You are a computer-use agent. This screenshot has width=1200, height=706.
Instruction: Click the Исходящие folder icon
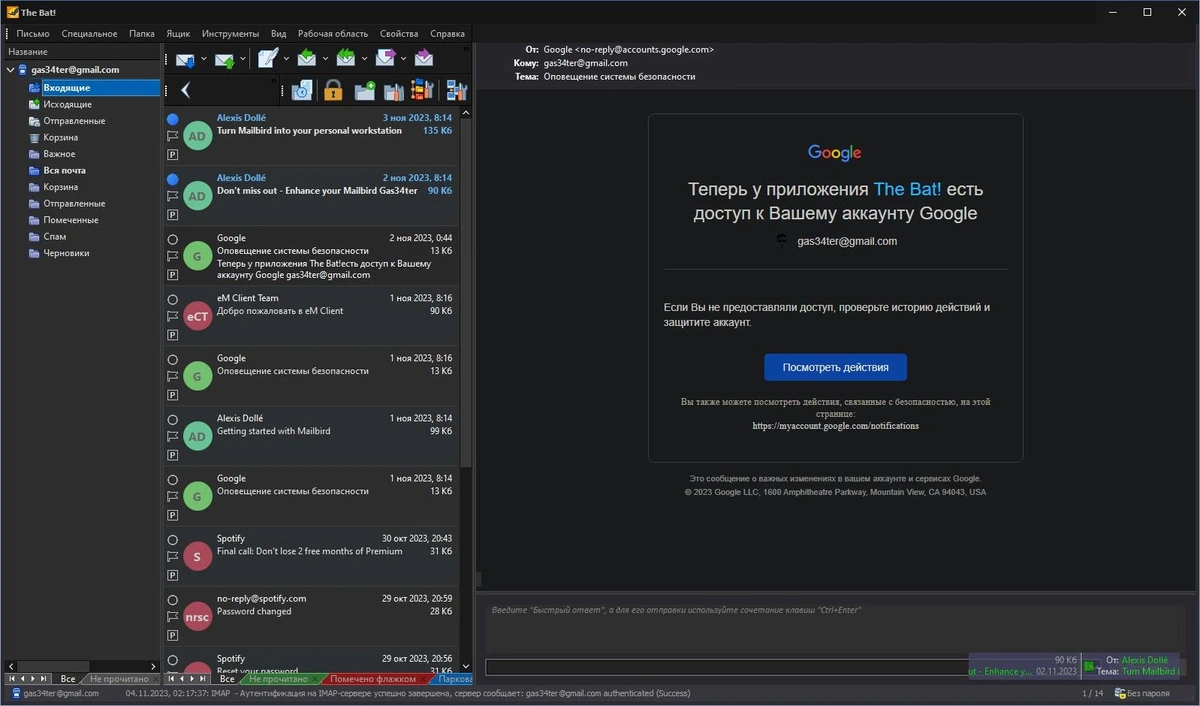(34, 104)
